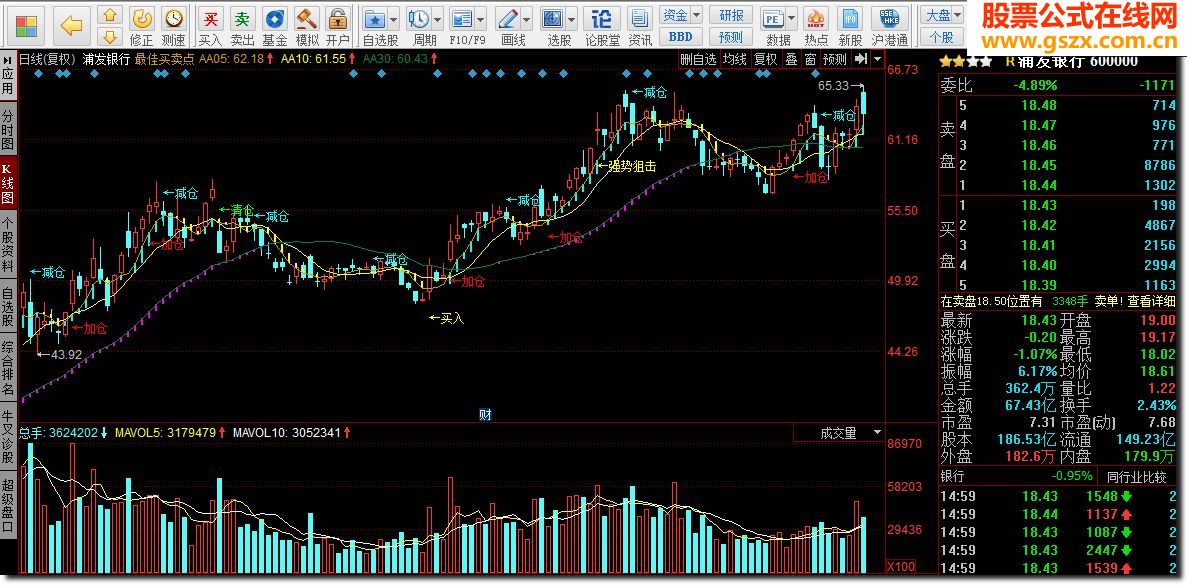Expand the 自选股 dropdown arrow
This screenshot has height=585, width=1189.
(x=394, y=18)
